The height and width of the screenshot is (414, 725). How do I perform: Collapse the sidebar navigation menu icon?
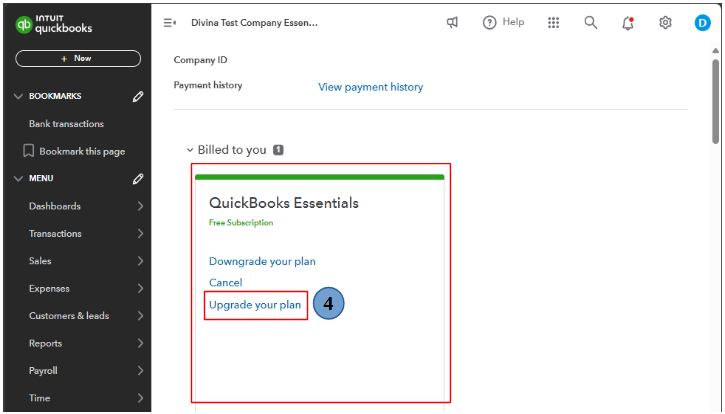pos(169,23)
